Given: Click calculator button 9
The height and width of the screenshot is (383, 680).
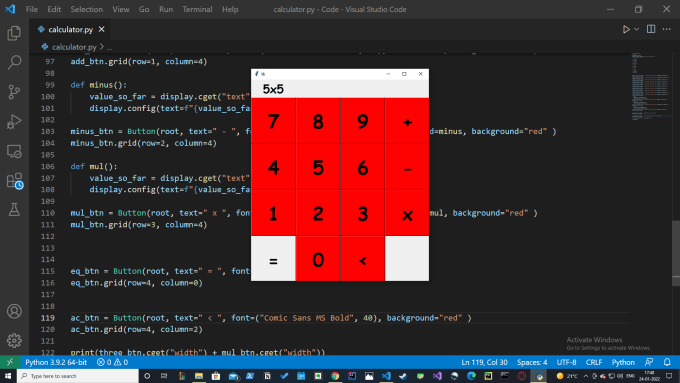Looking at the screenshot, I should [x=363, y=121].
